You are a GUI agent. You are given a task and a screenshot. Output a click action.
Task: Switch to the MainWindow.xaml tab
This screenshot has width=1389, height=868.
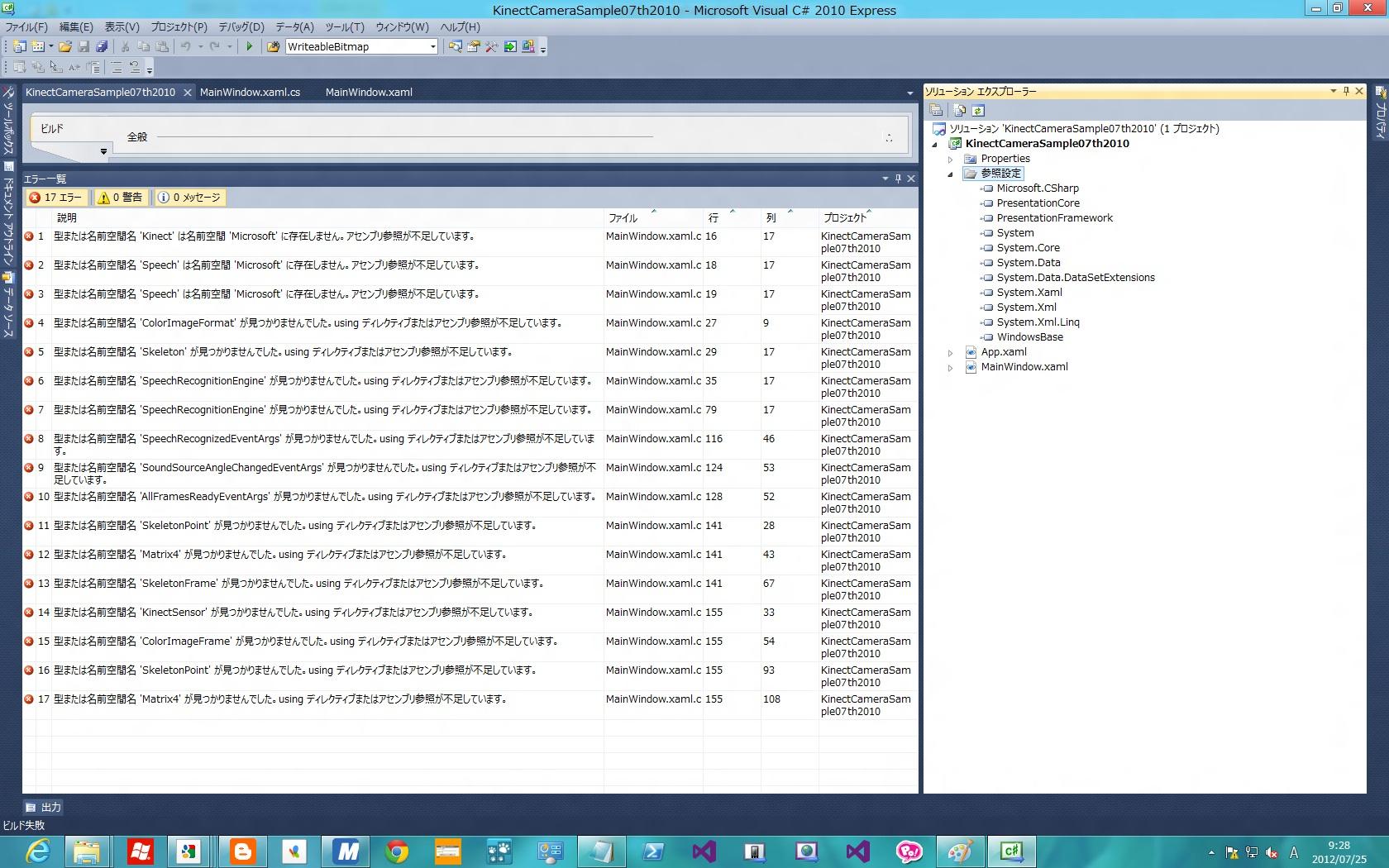(369, 93)
